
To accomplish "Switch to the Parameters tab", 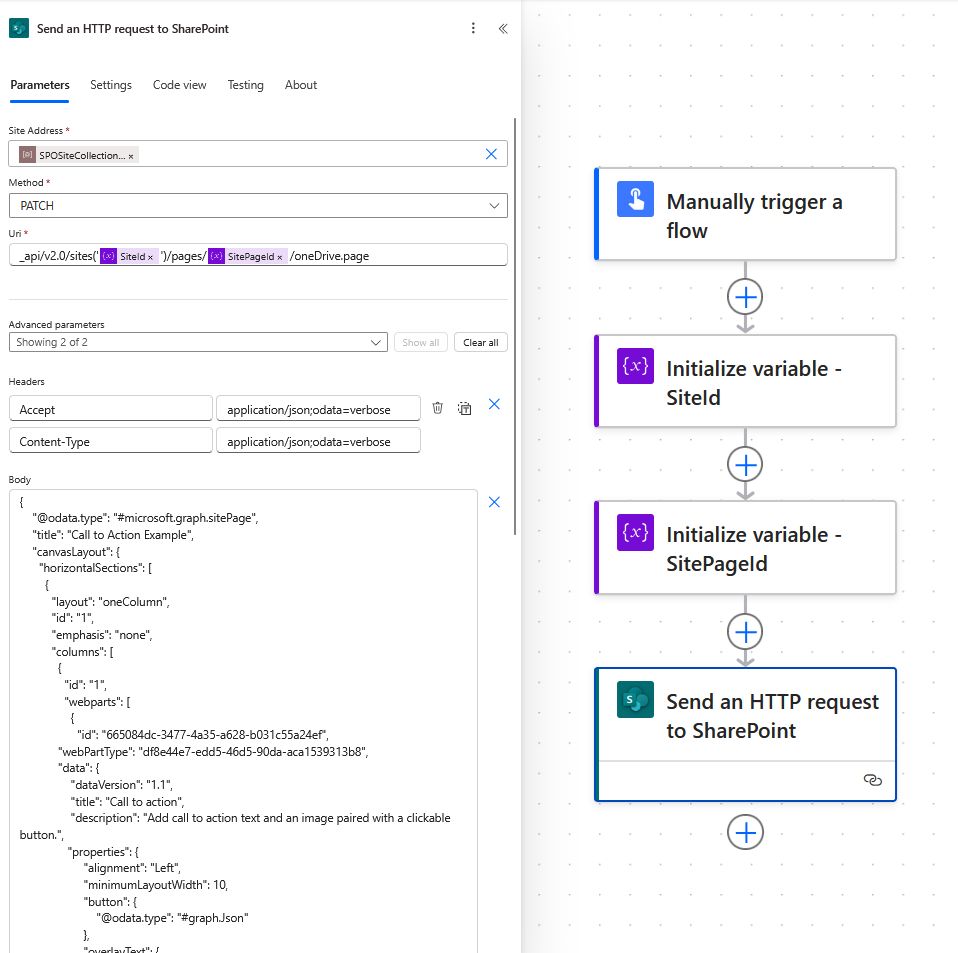I will click(x=40, y=85).
